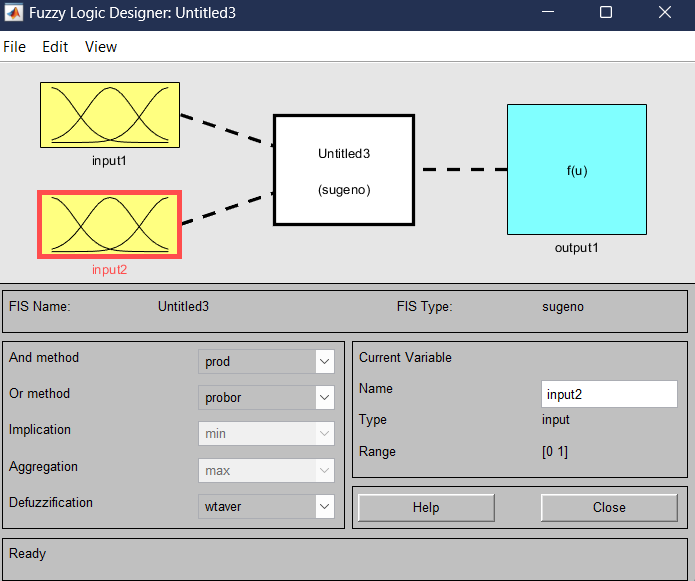Minimize the Fuzzy Logic Designer window
The width and height of the screenshot is (695, 581).
[x=548, y=12]
